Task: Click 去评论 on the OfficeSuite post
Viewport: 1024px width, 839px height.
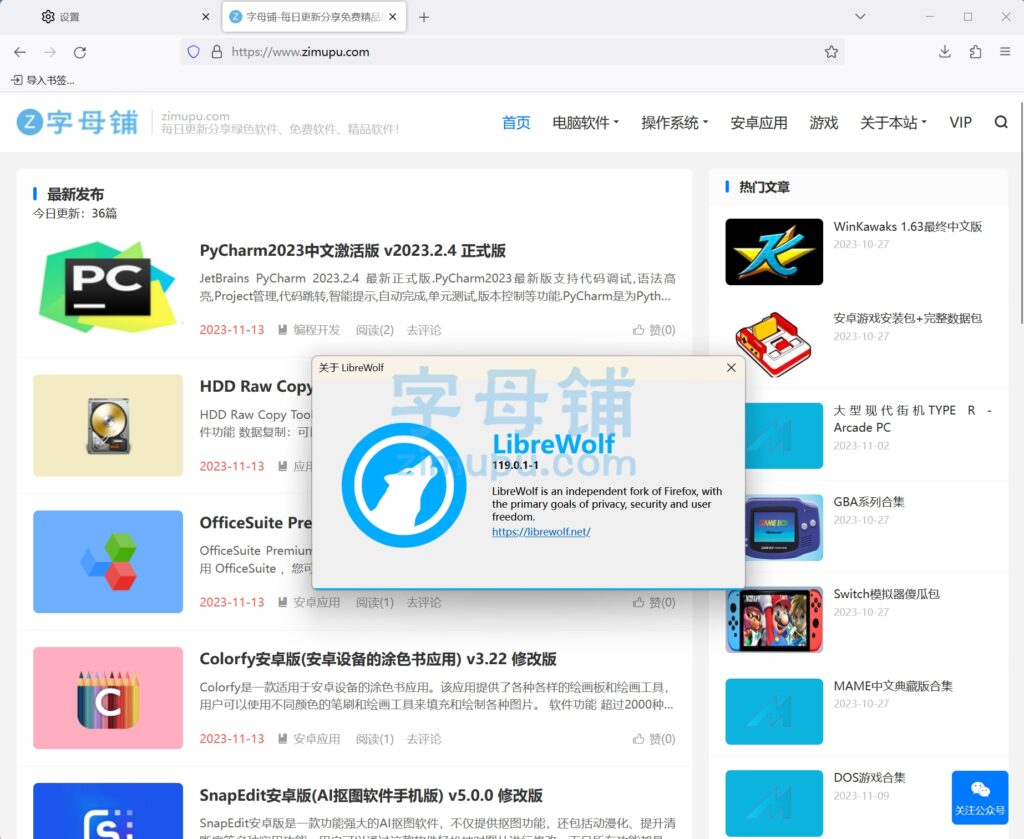Action: click(424, 602)
